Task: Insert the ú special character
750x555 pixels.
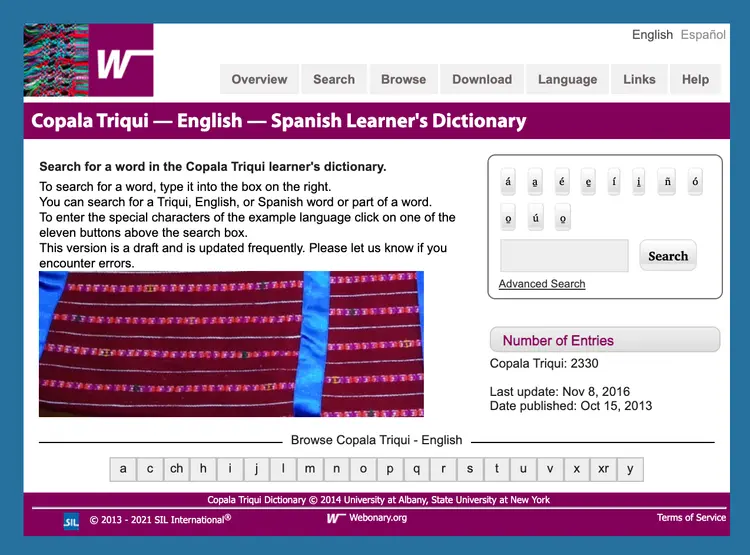Action: pyautogui.click(x=536, y=218)
